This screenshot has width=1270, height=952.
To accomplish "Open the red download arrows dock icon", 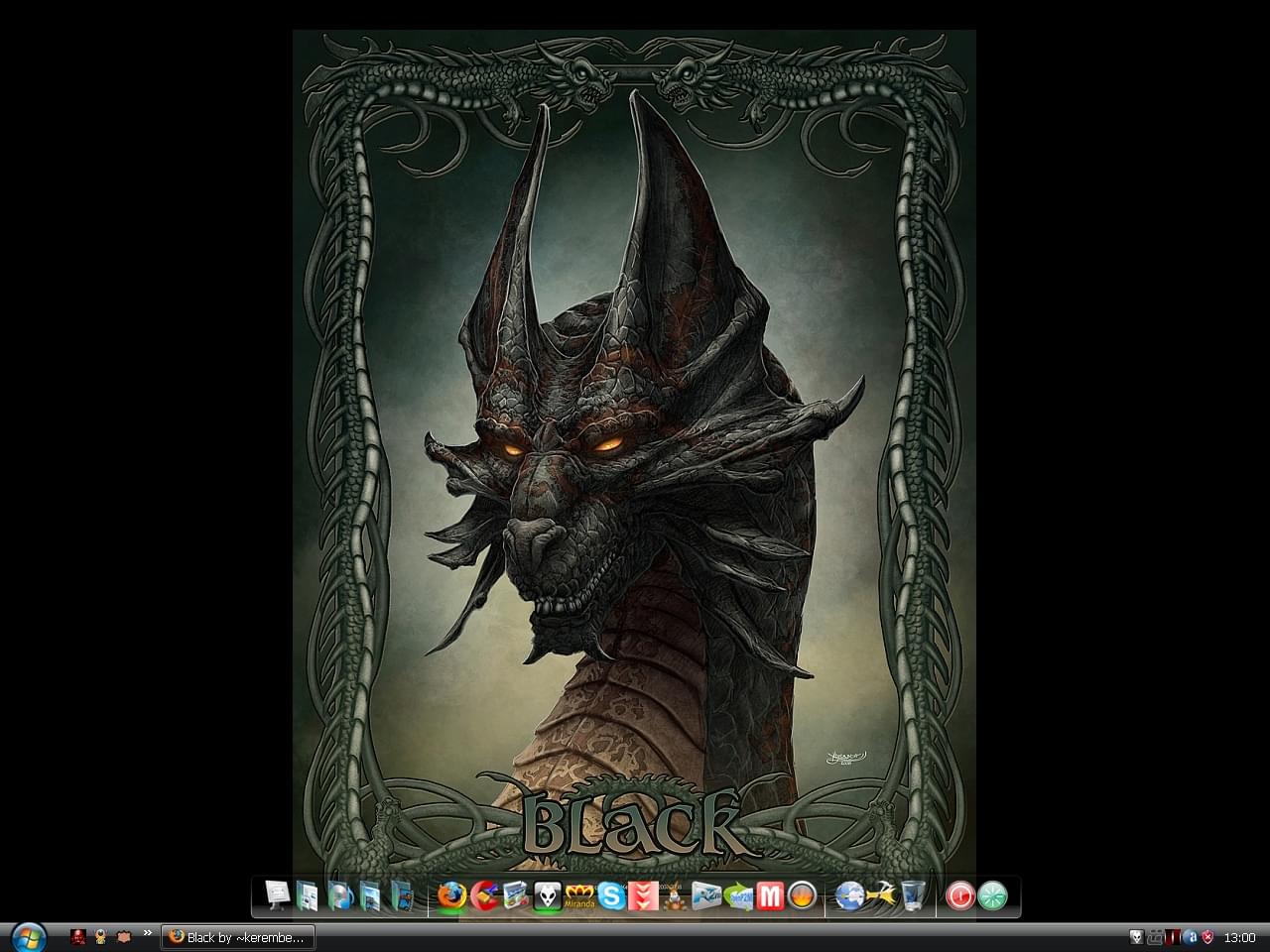I will click(643, 896).
